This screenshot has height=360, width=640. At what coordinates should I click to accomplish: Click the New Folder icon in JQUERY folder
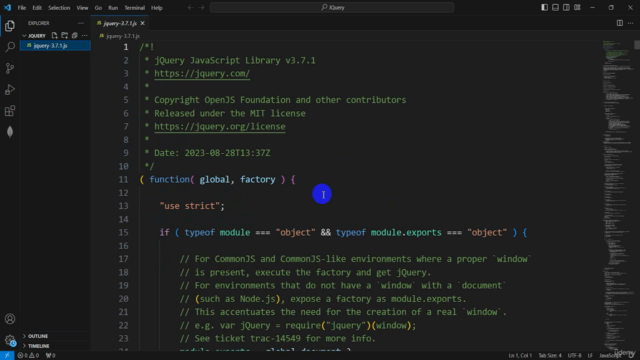click(64, 36)
